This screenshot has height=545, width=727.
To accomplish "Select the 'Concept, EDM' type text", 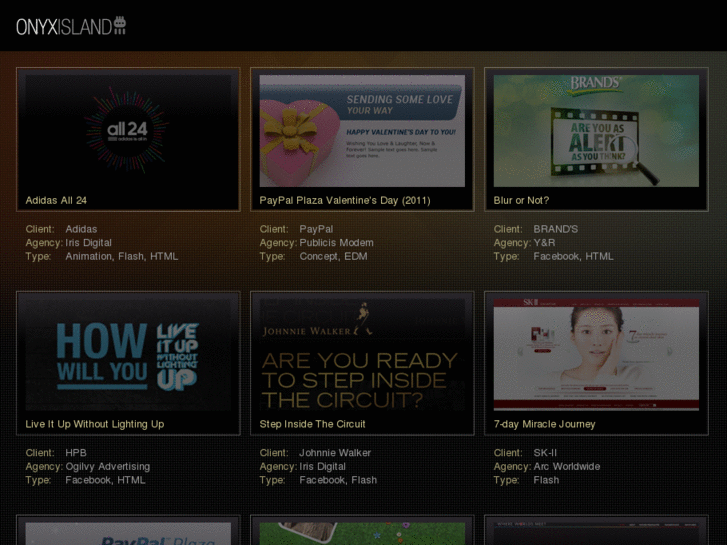I will coord(333,256).
